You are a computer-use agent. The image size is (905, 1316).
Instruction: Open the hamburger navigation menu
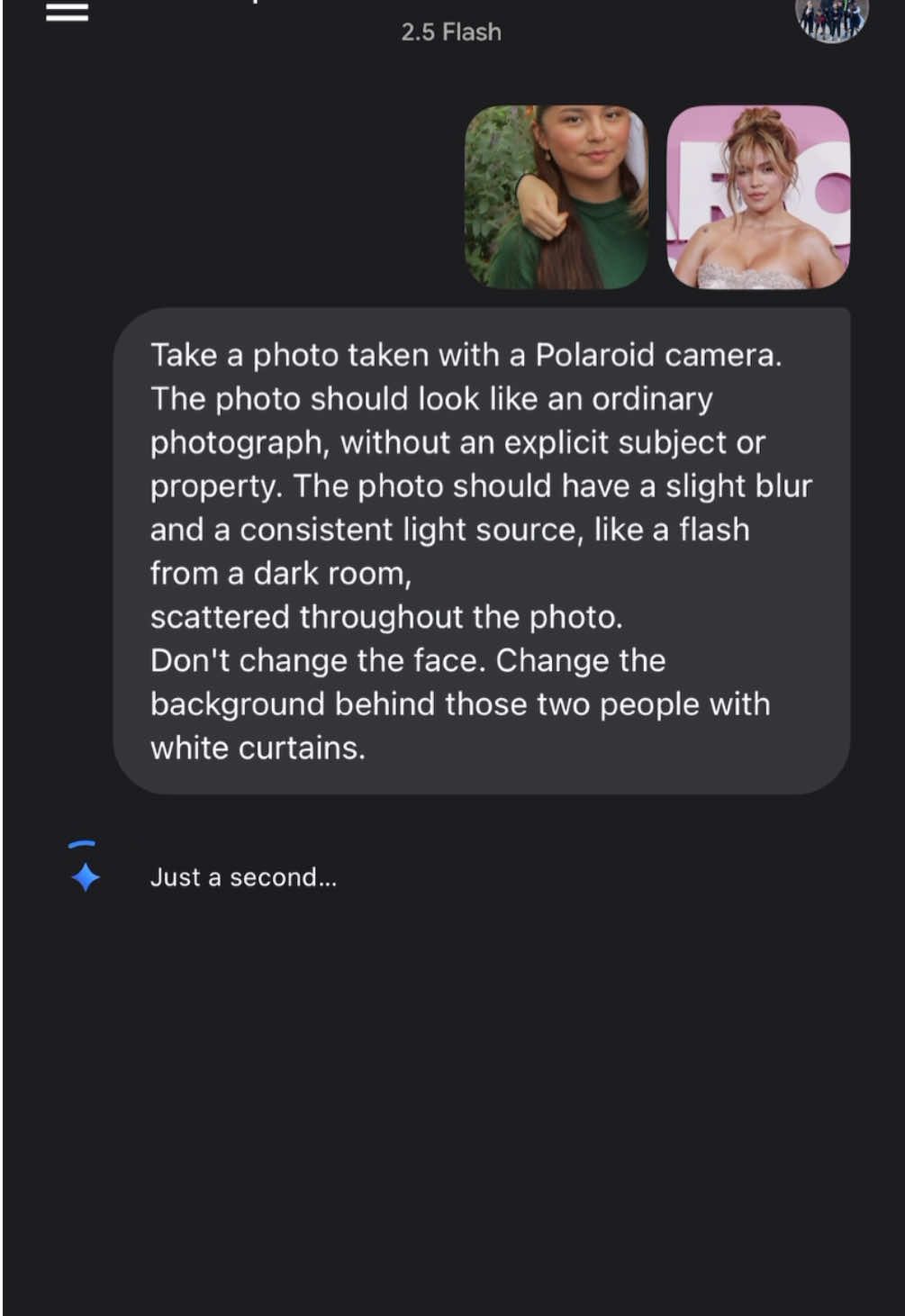click(x=68, y=12)
